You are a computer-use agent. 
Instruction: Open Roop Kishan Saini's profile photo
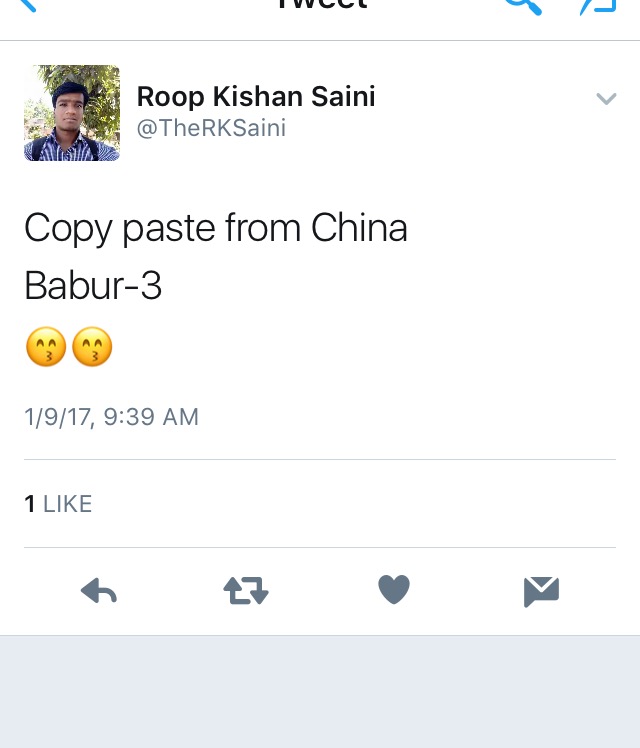[72, 113]
